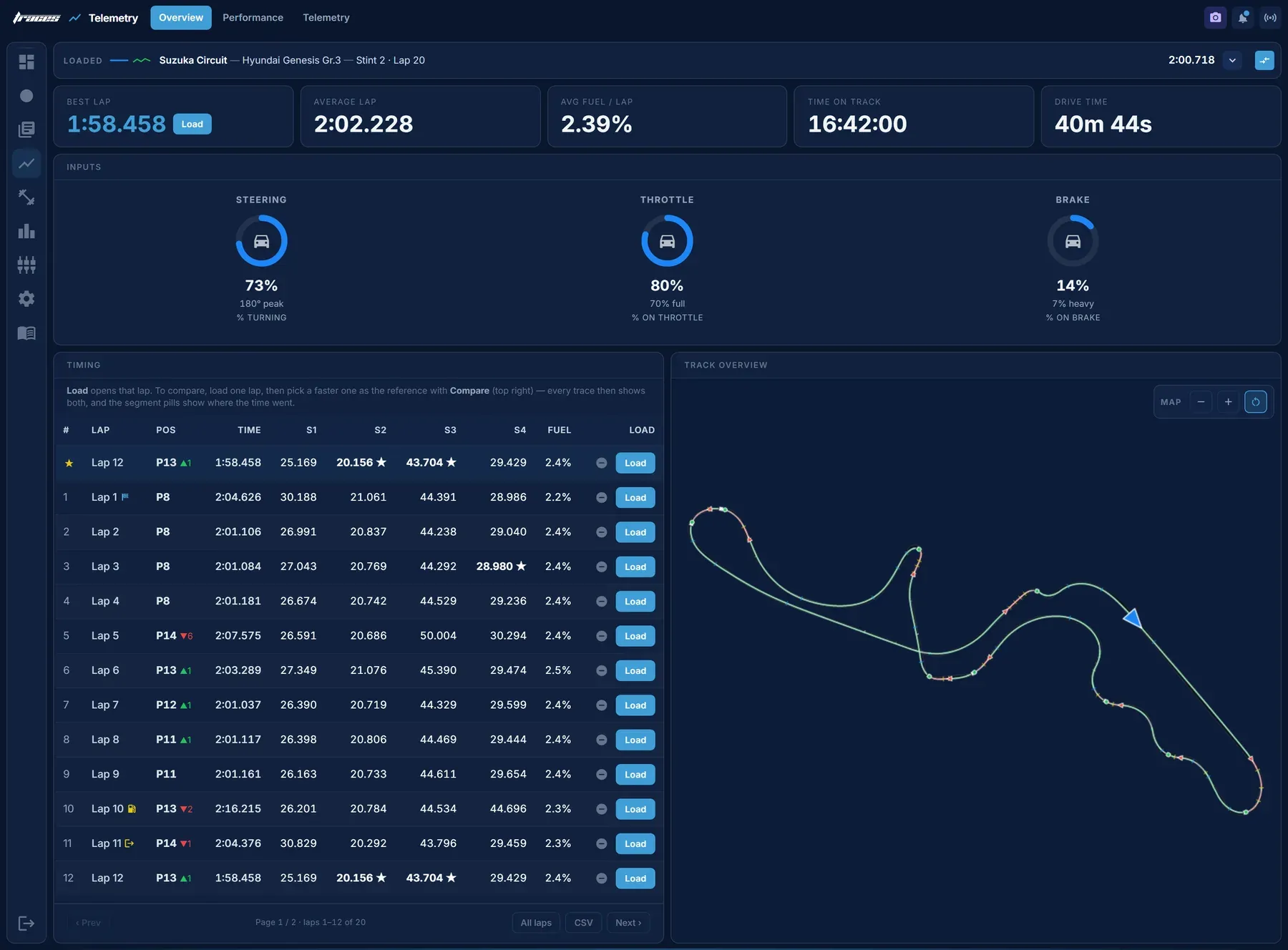Screen dimensions: 1288x950
Task: Click the live broadcast signal icon
Action: (1270, 18)
